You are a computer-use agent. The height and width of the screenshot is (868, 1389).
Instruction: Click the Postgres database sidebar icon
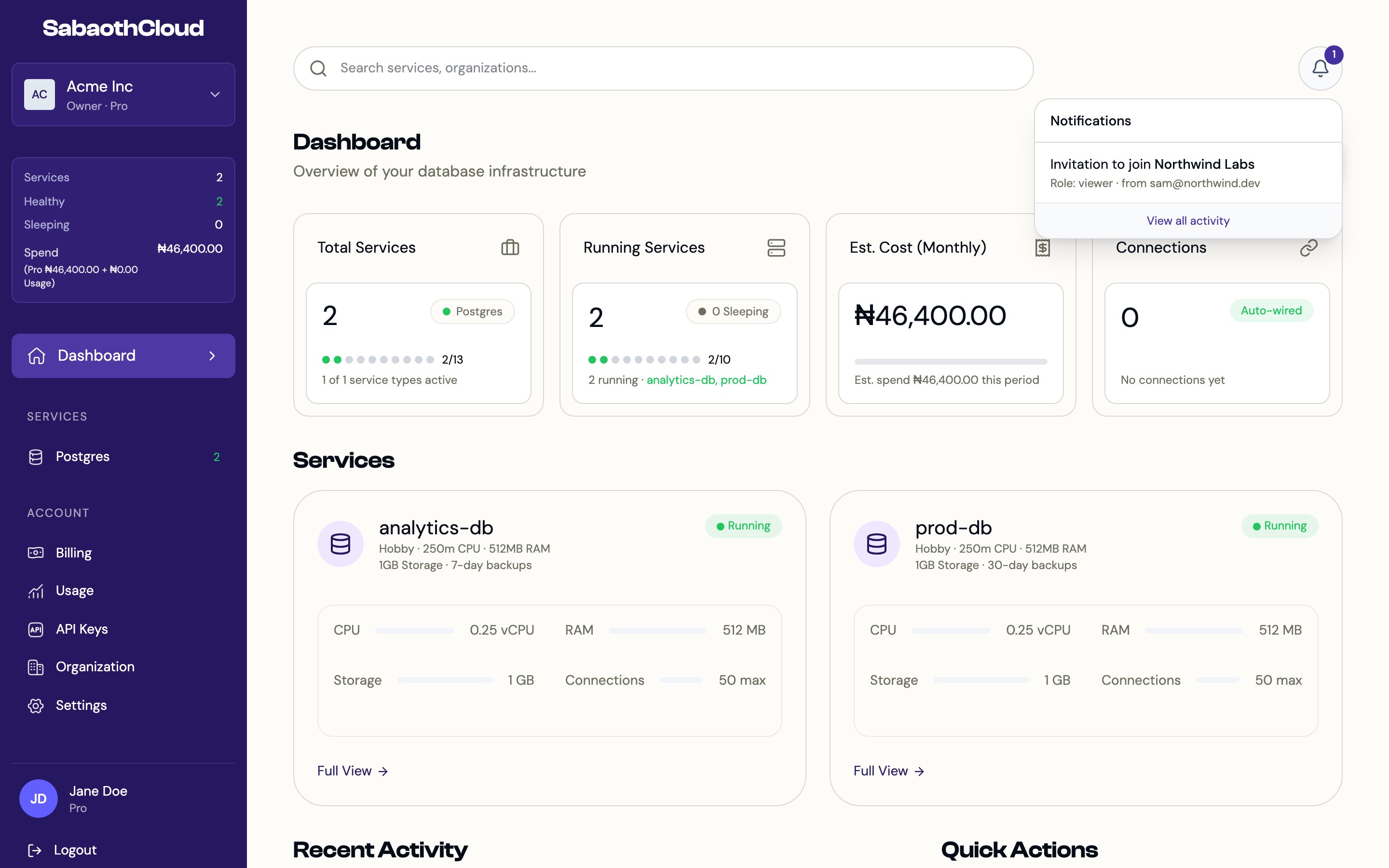tap(36, 457)
